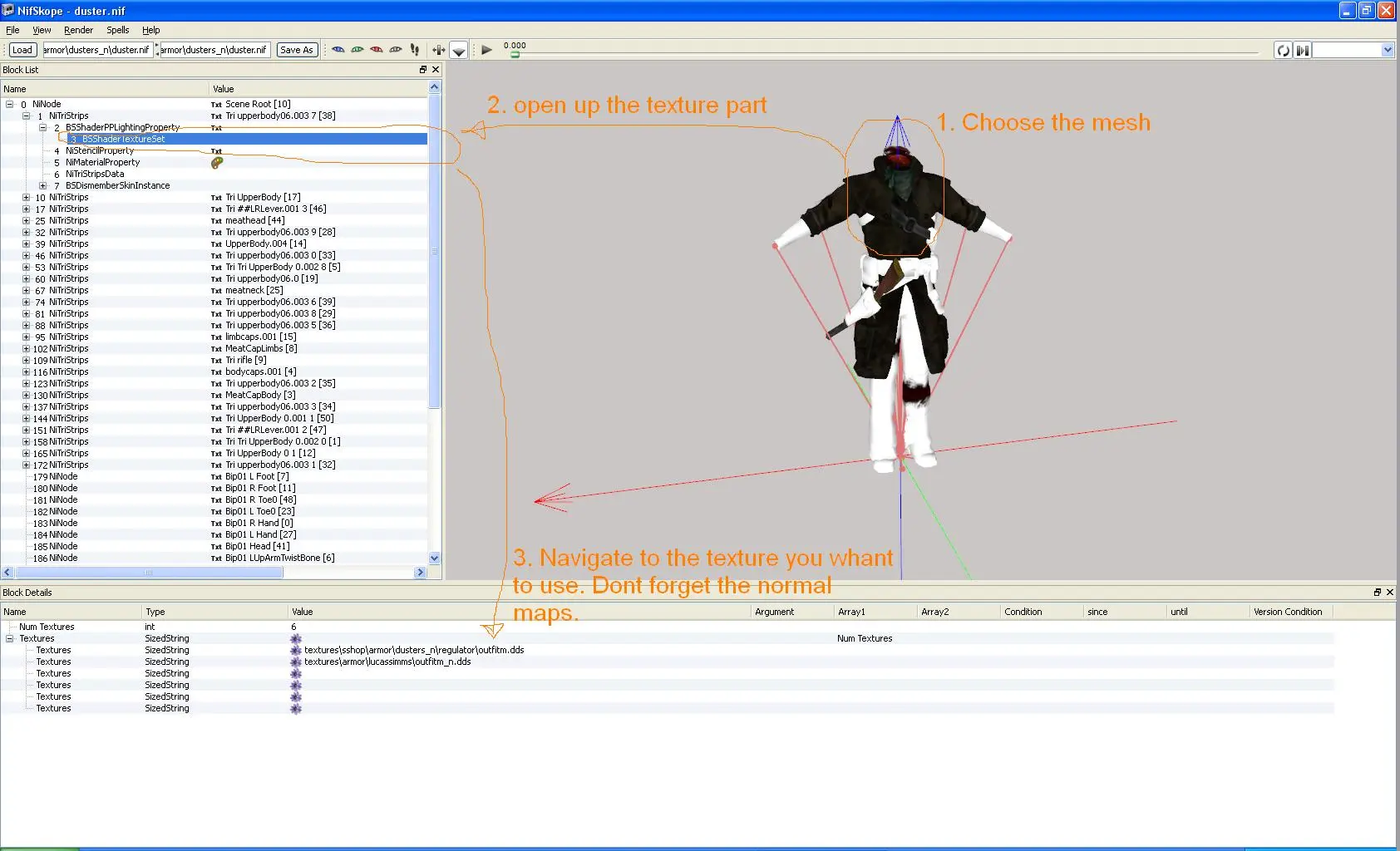Collapse the BSShaderPPLightingProperty node
Viewport: 1400px width, 851px height.
(42, 128)
